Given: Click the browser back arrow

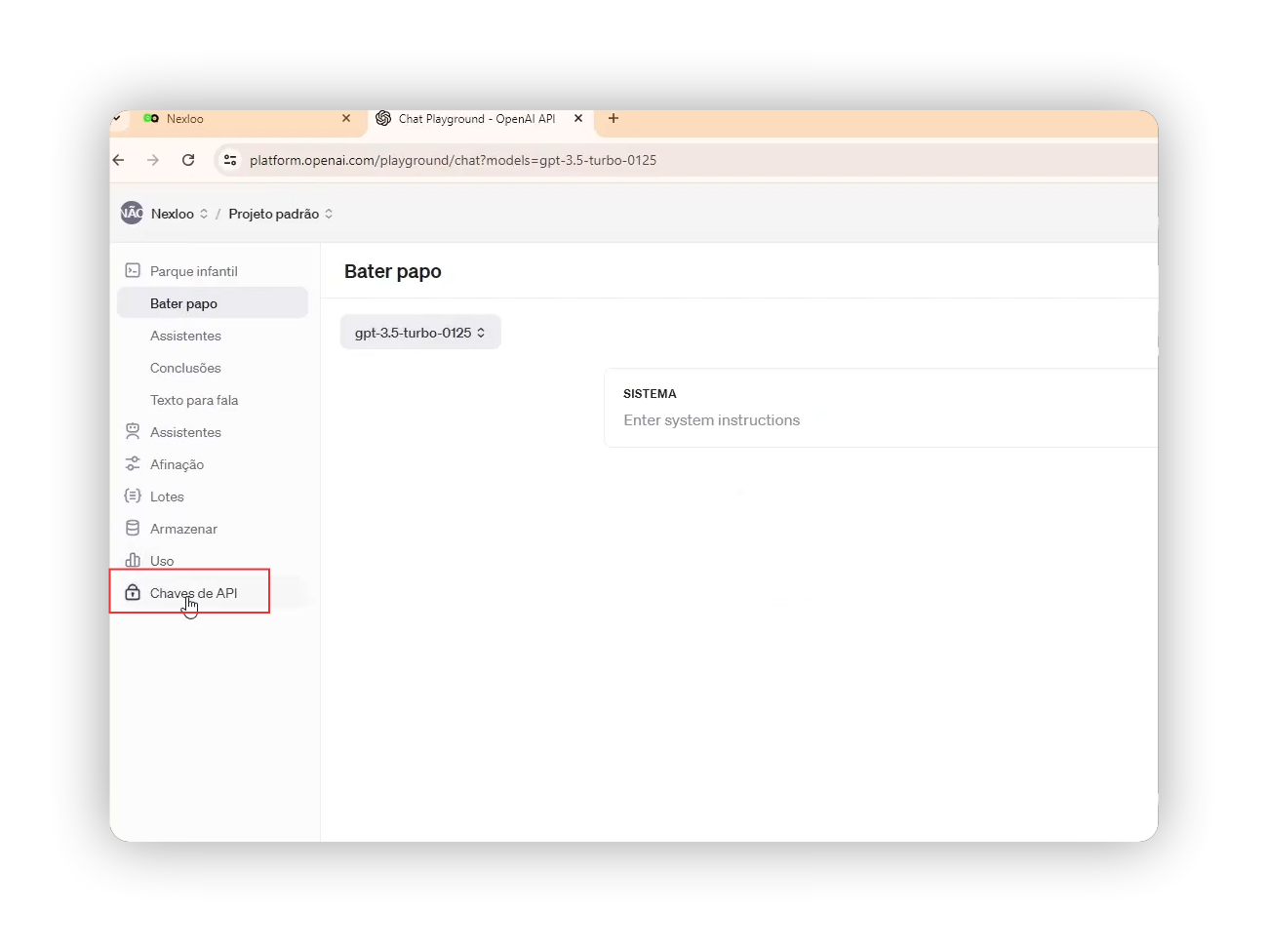Looking at the screenshot, I should [119, 160].
